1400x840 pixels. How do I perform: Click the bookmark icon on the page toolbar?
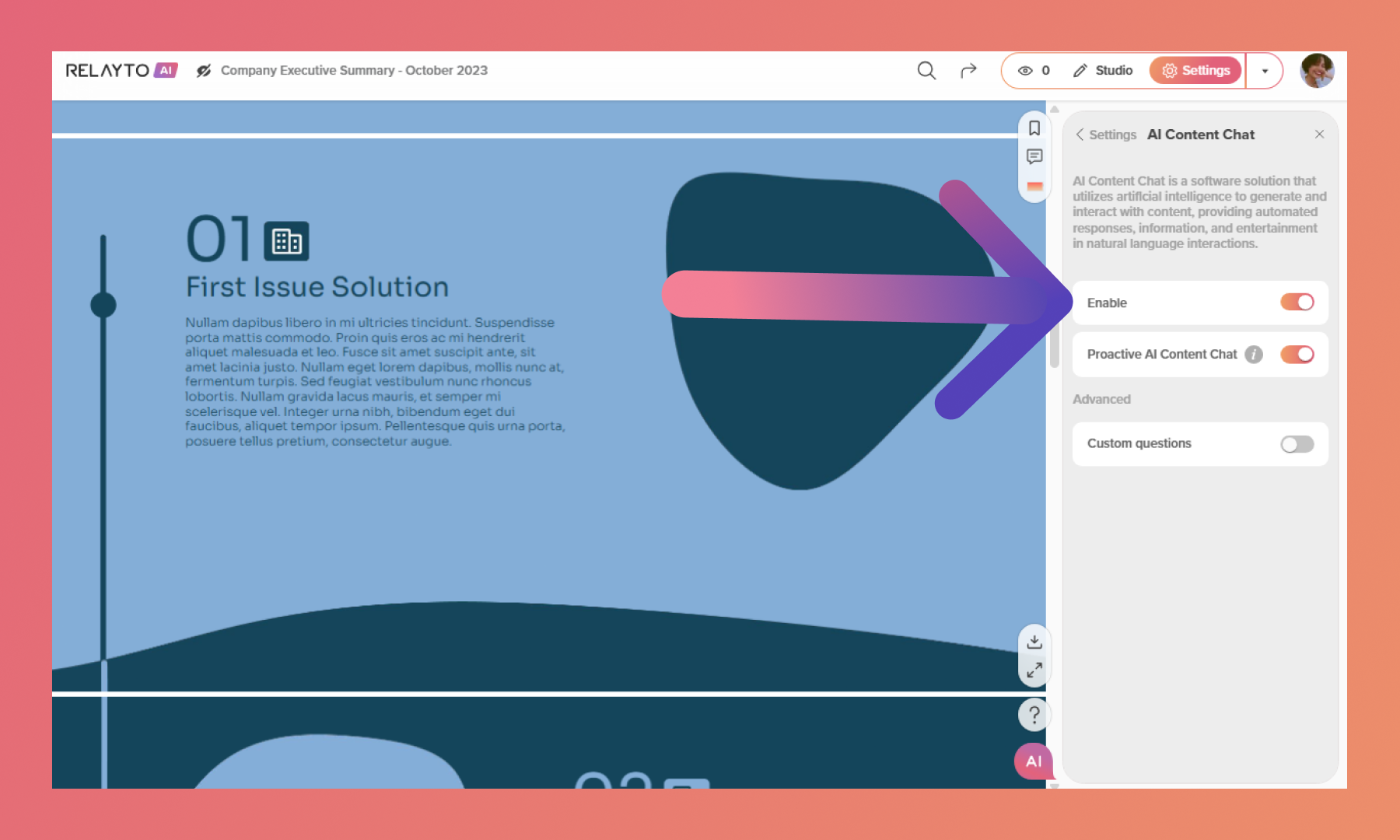point(1034,128)
